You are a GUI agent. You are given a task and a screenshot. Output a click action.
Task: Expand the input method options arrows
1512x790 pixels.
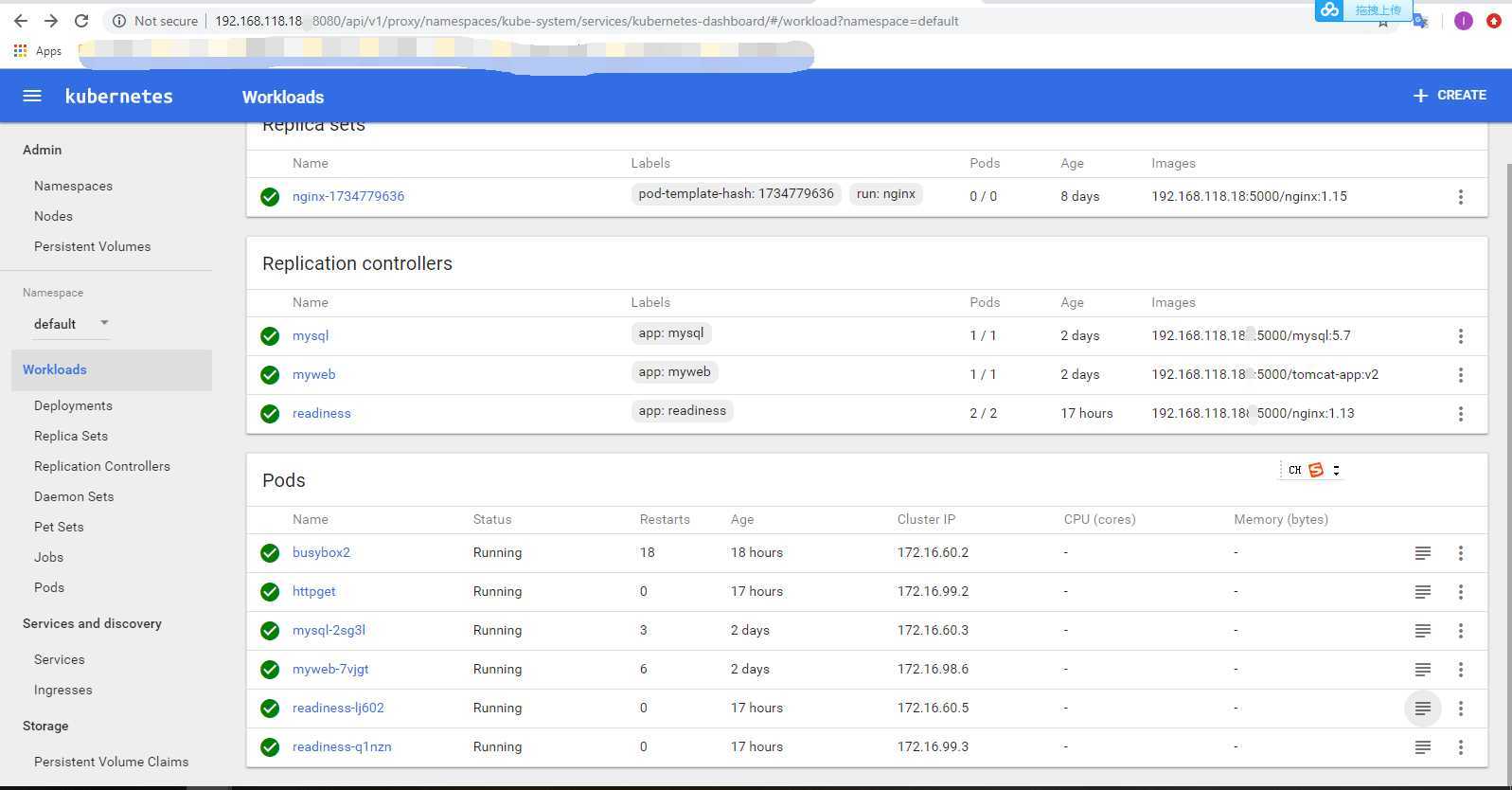click(x=1336, y=470)
